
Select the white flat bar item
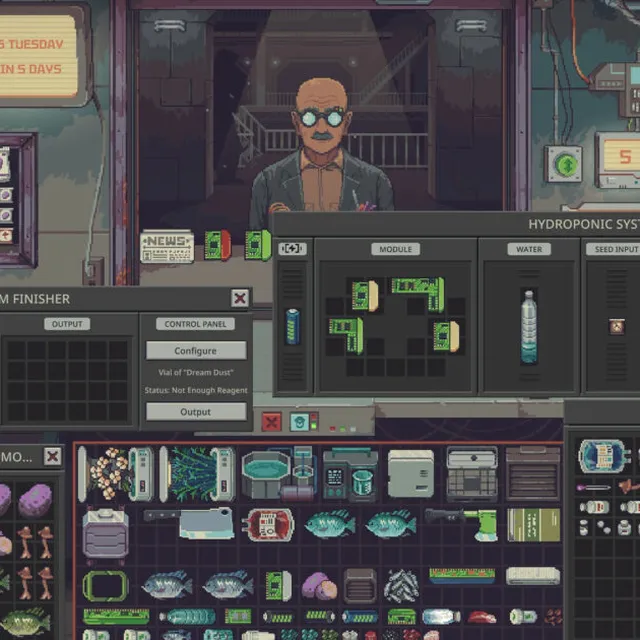[533, 576]
